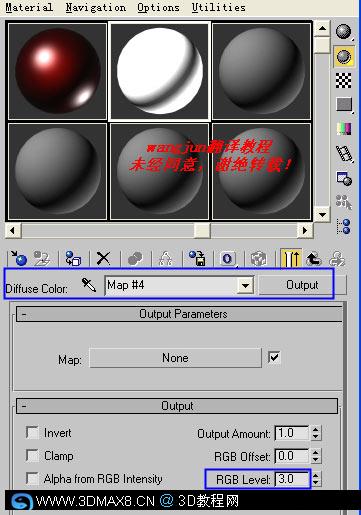Screen dimensions: 361x515
Task: Click the RGB Offset value field
Action: click(292, 456)
